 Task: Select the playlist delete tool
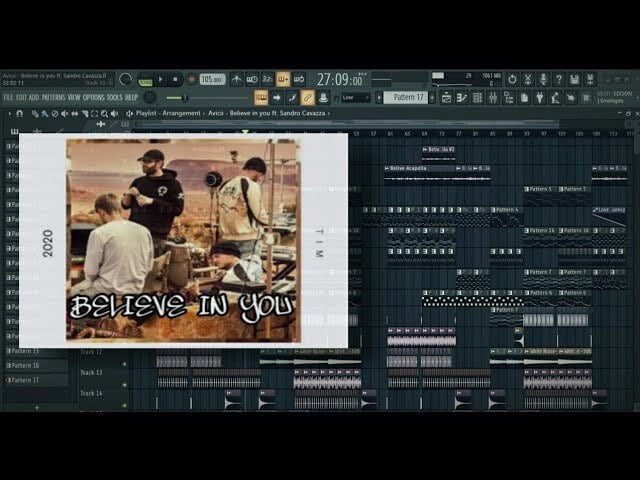click(x=55, y=113)
